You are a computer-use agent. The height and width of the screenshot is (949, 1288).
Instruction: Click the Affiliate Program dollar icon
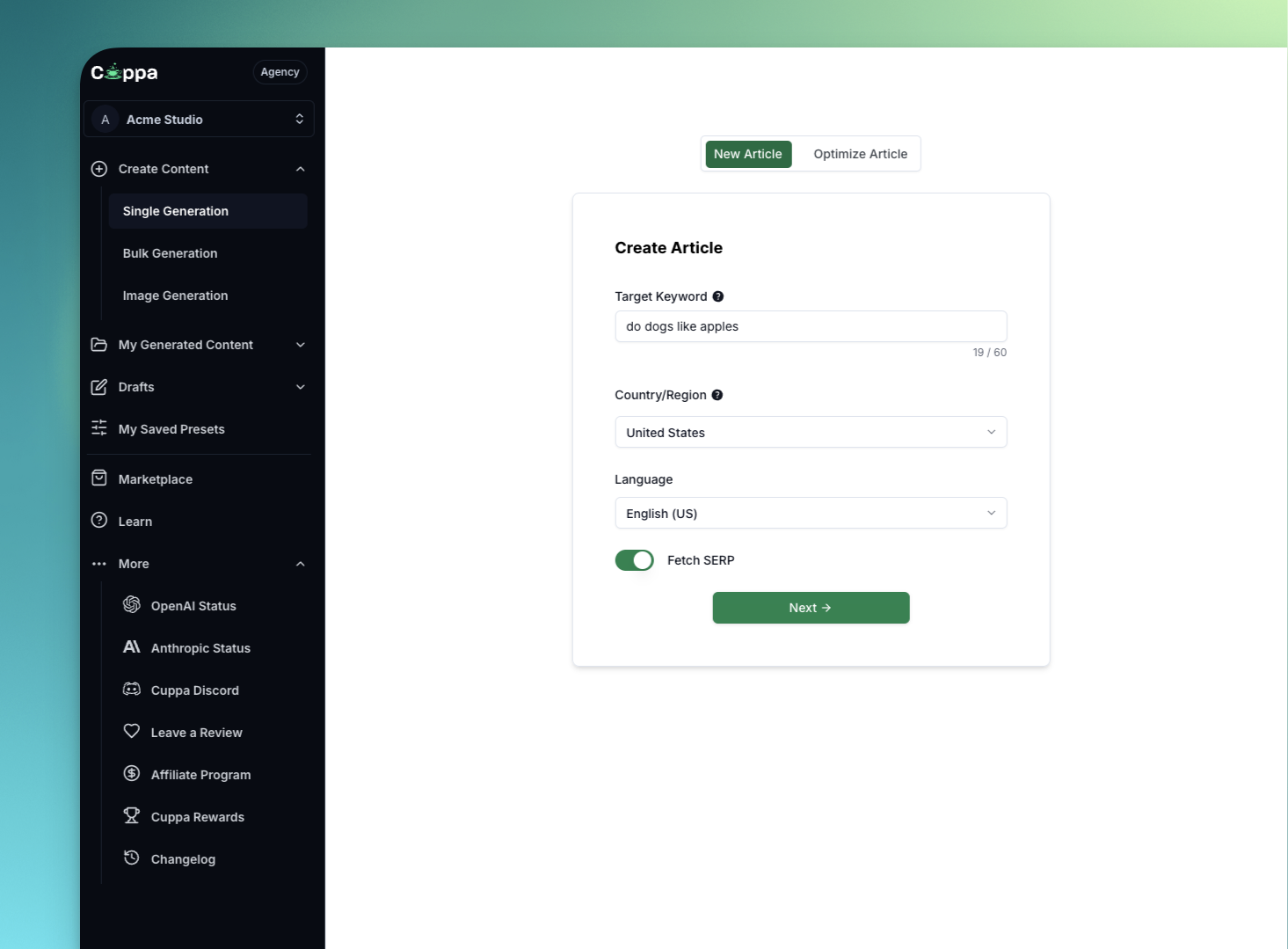(x=132, y=774)
